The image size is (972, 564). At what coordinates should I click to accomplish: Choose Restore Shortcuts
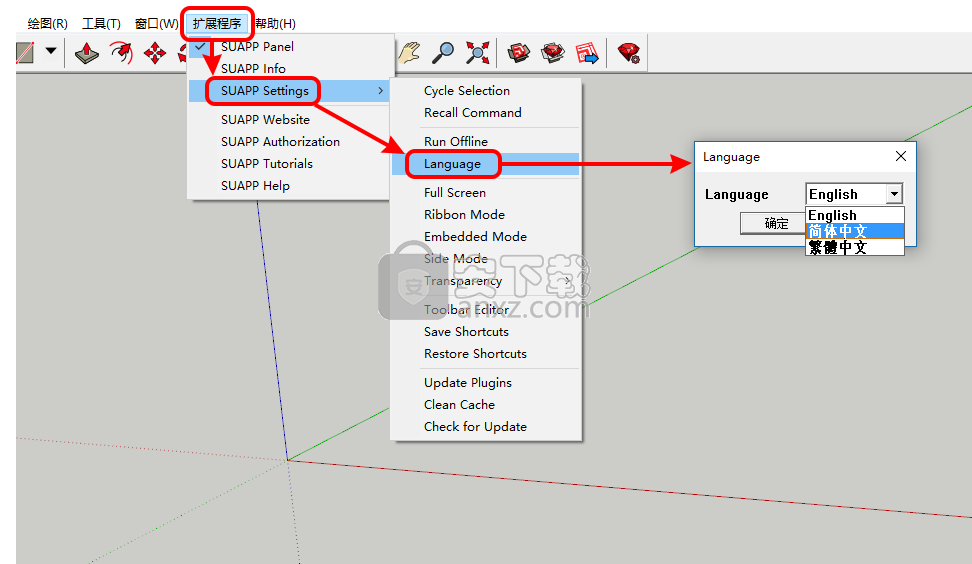click(x=486, y=353)
